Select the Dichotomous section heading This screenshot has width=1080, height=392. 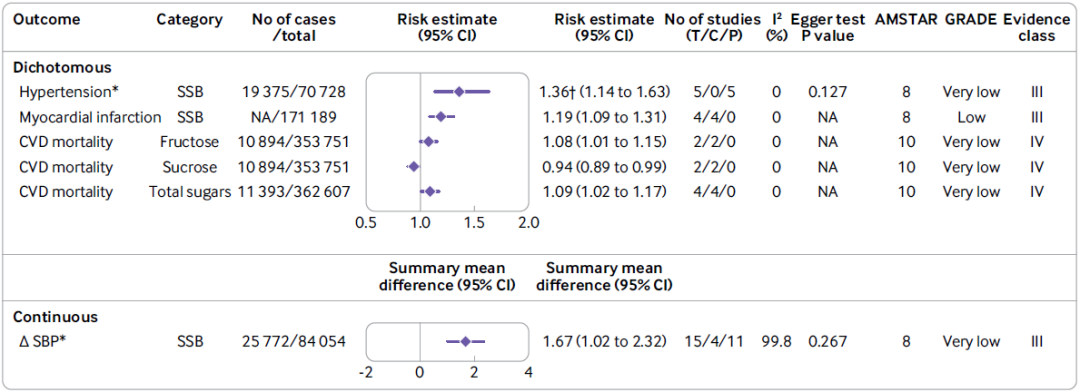pyautogui.click(x=63, y=68)
